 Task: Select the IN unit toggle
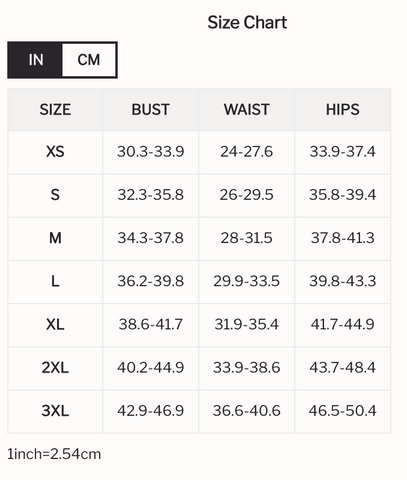(35, 60)
